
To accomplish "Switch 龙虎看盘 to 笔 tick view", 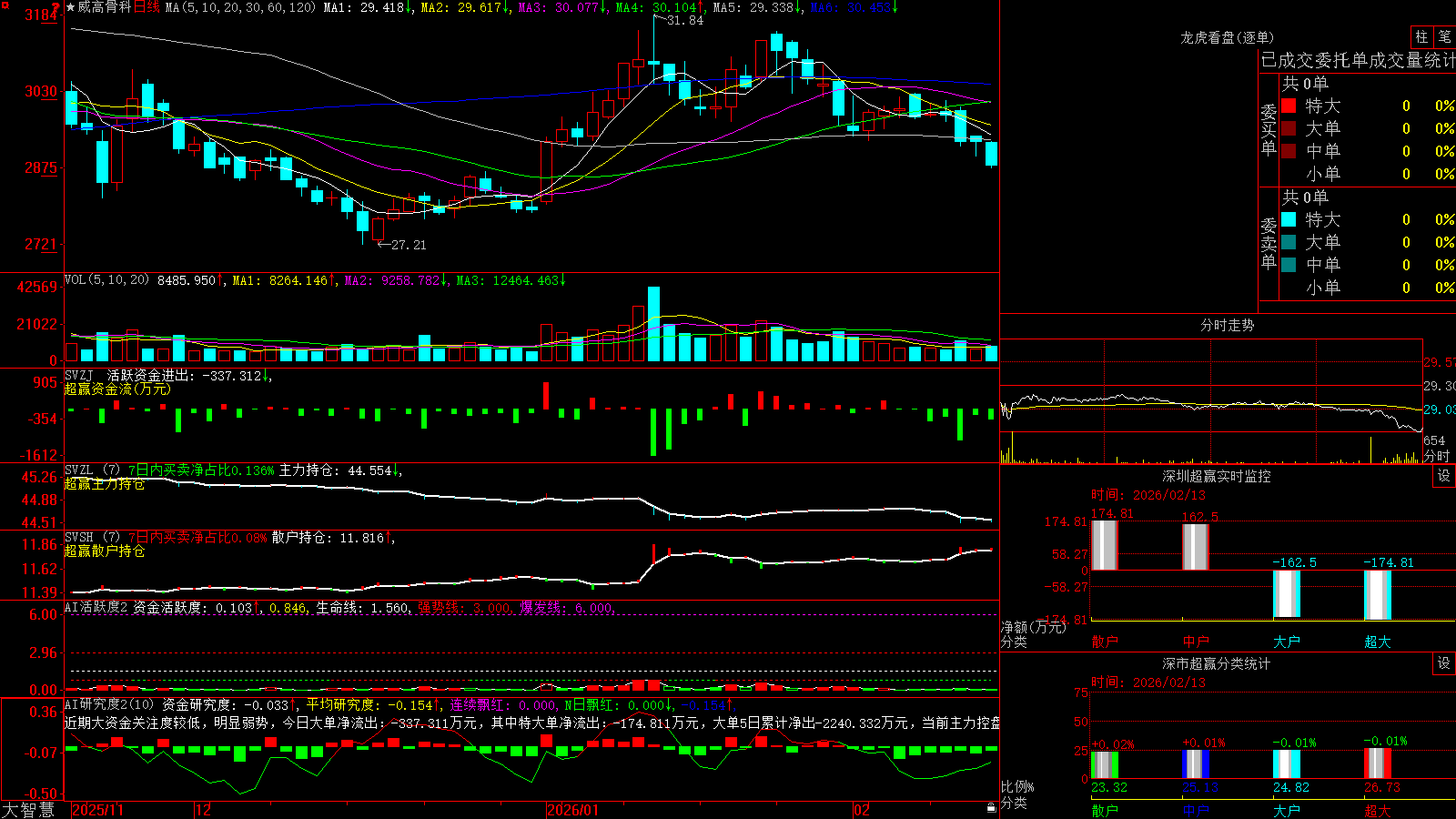I will pos(1444,37).
